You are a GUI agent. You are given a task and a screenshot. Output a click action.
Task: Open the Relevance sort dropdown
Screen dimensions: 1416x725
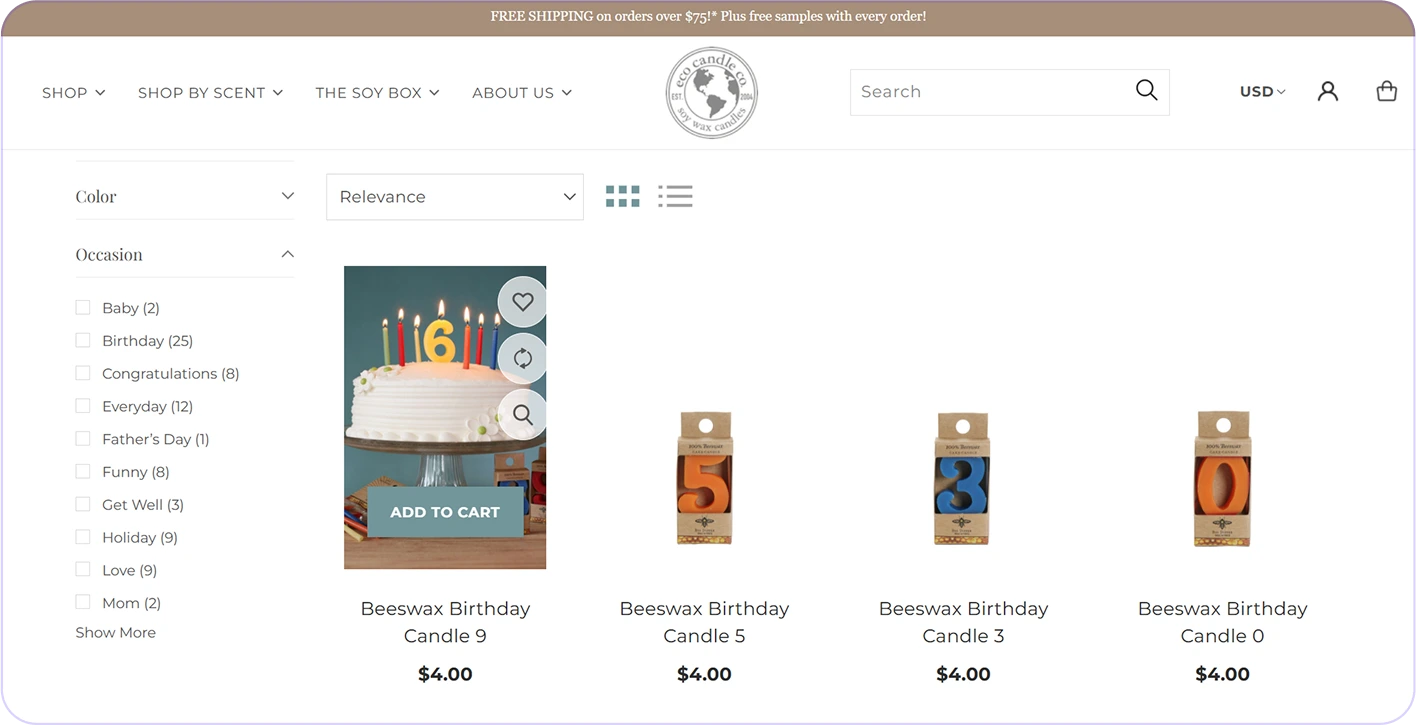pos(454,197)
